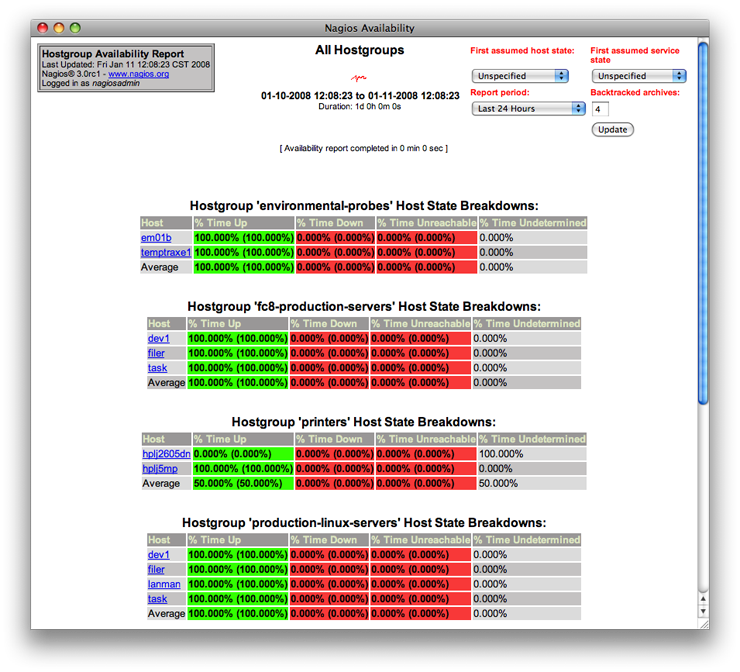The width and height of the screenshot is (740, 672).
Task: Click the 'Hostgroup 'environmental-probes' Host State Breakdowns' heading
Action: point(364,206)
